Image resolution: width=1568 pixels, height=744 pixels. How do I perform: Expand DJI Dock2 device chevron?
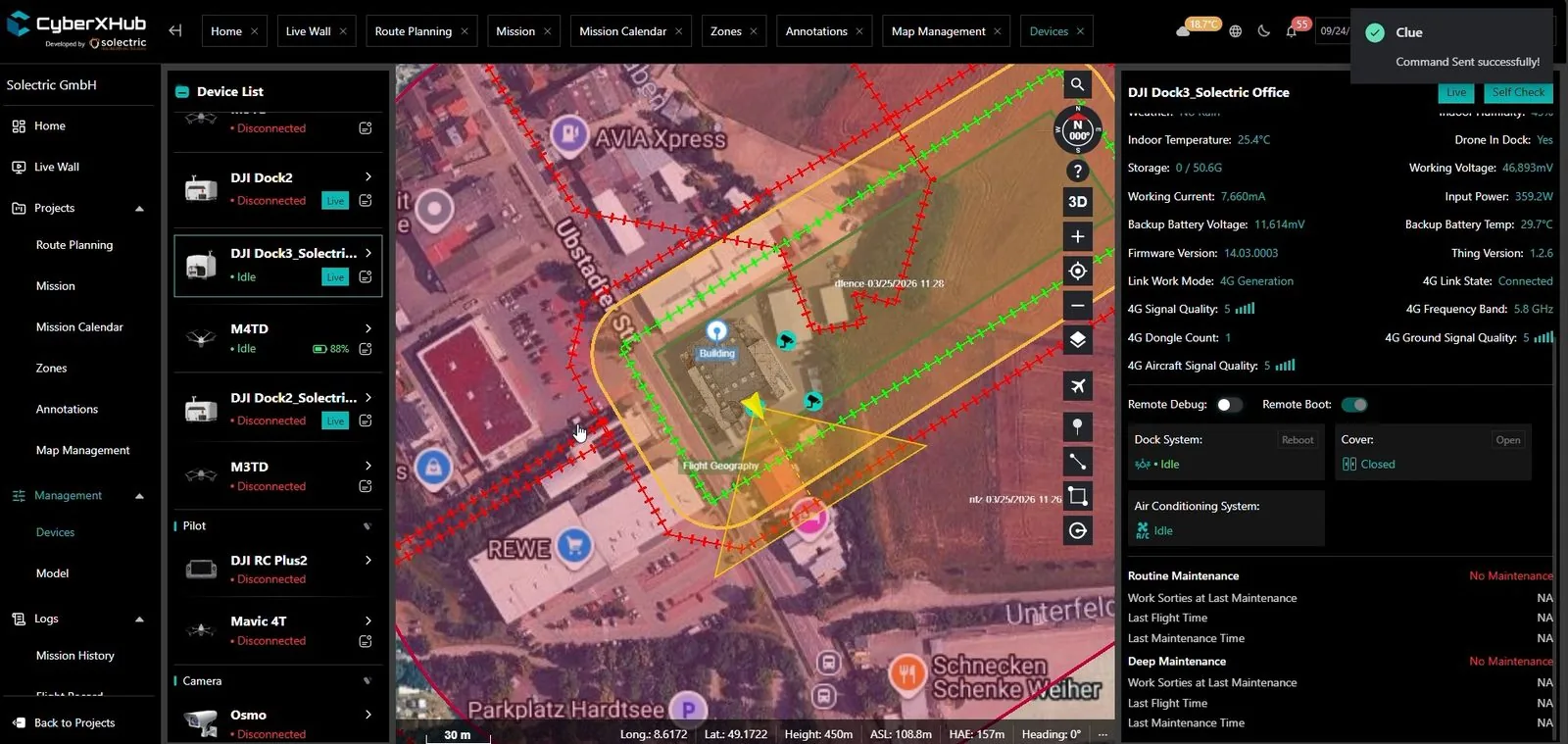click(368, 177)
